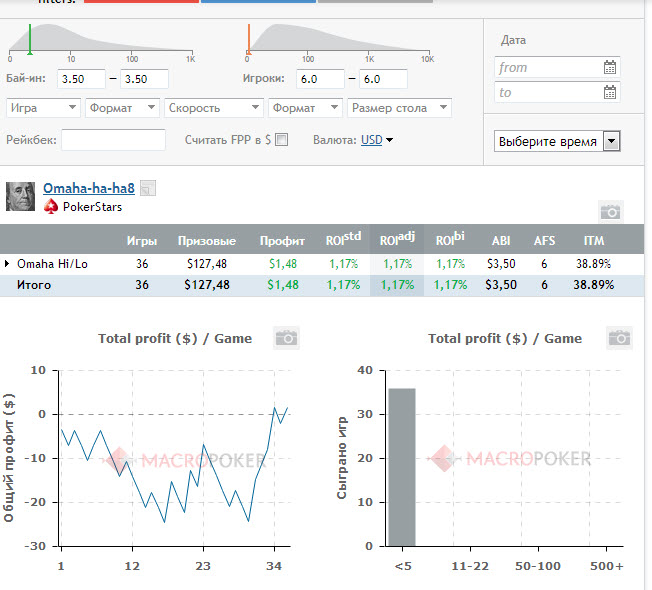The image size is (652, 590).
Task: Open the USD currency dropdown
Action: click(377, 140)
